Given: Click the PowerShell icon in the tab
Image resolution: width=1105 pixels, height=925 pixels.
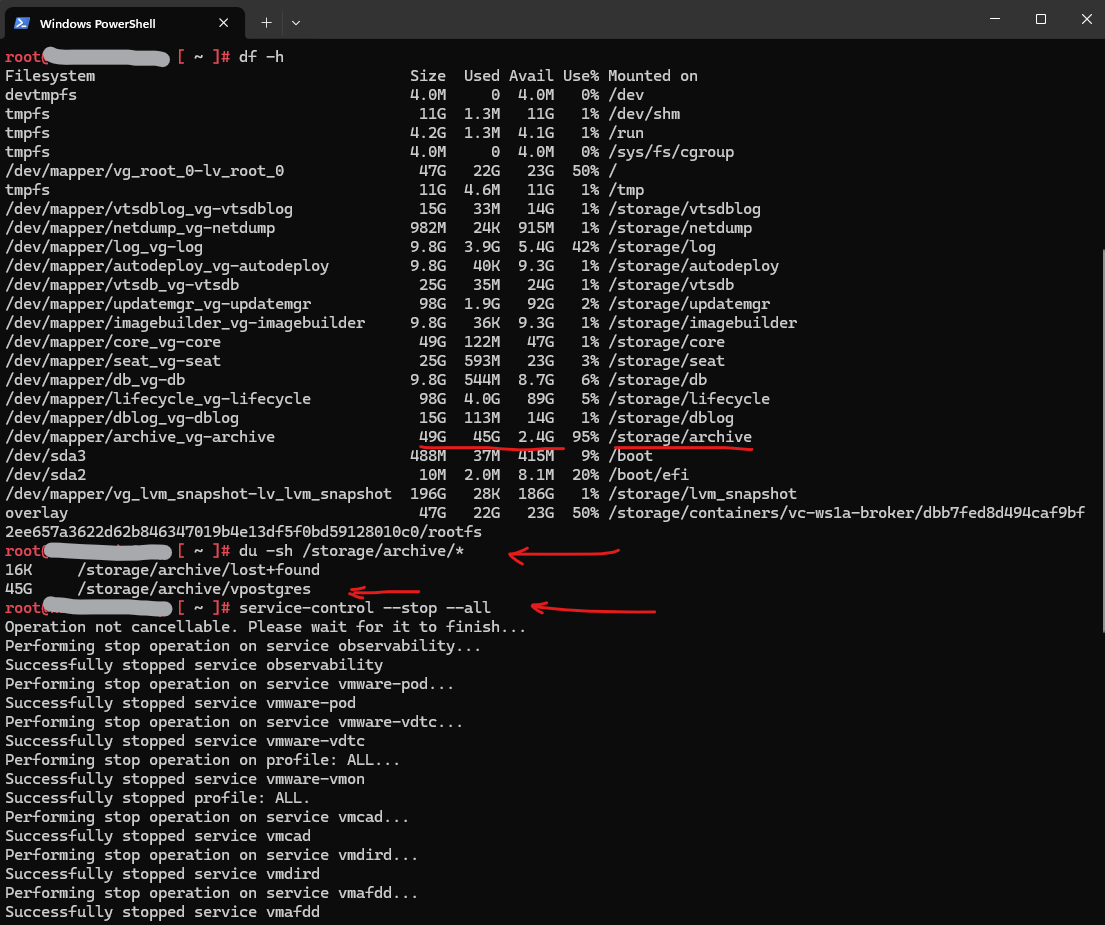Looking at the screenshot, I should coord(21,22).
